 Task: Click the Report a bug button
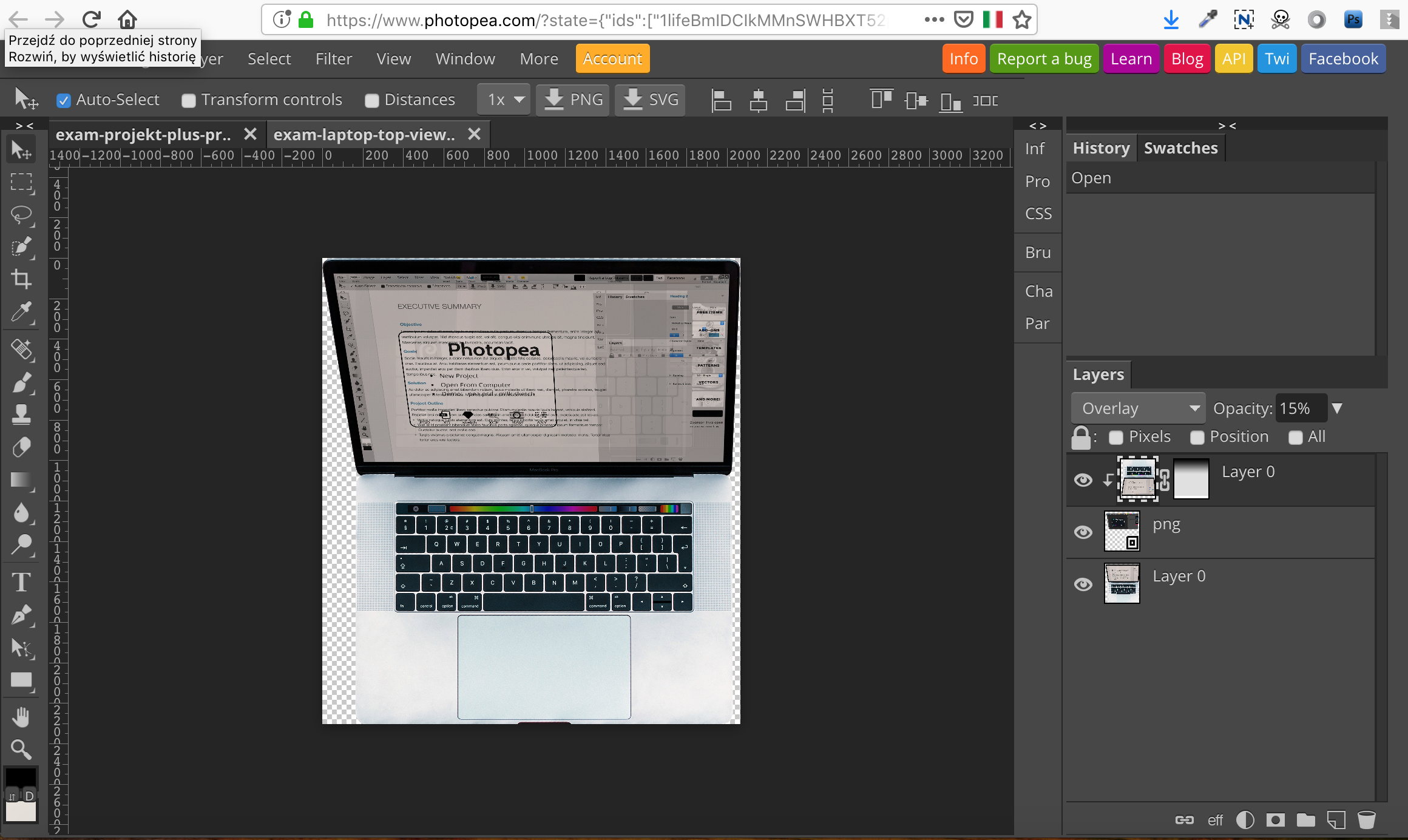1044,59
